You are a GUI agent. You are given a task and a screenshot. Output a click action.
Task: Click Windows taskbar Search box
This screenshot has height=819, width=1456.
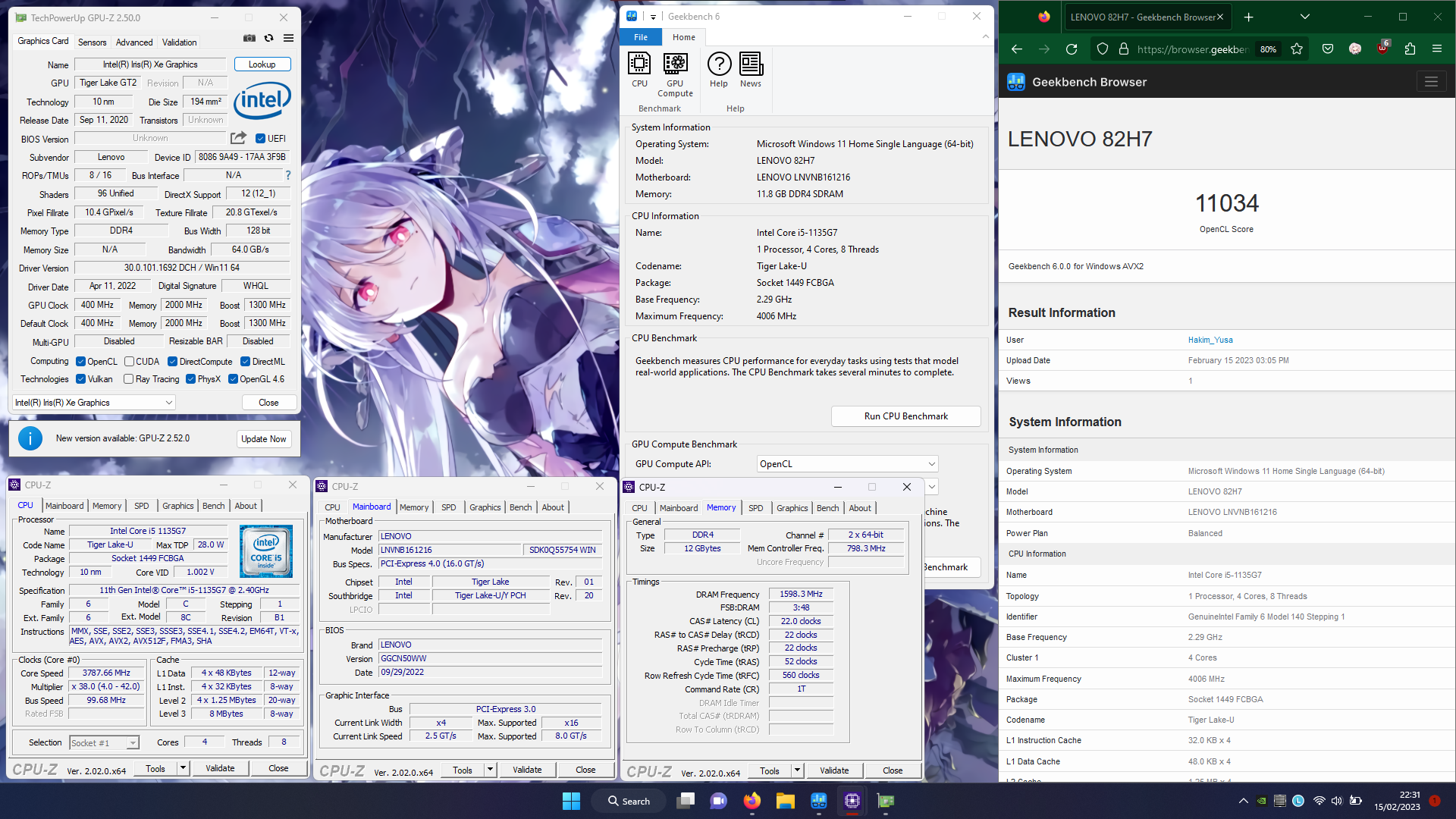click(629, 801)
